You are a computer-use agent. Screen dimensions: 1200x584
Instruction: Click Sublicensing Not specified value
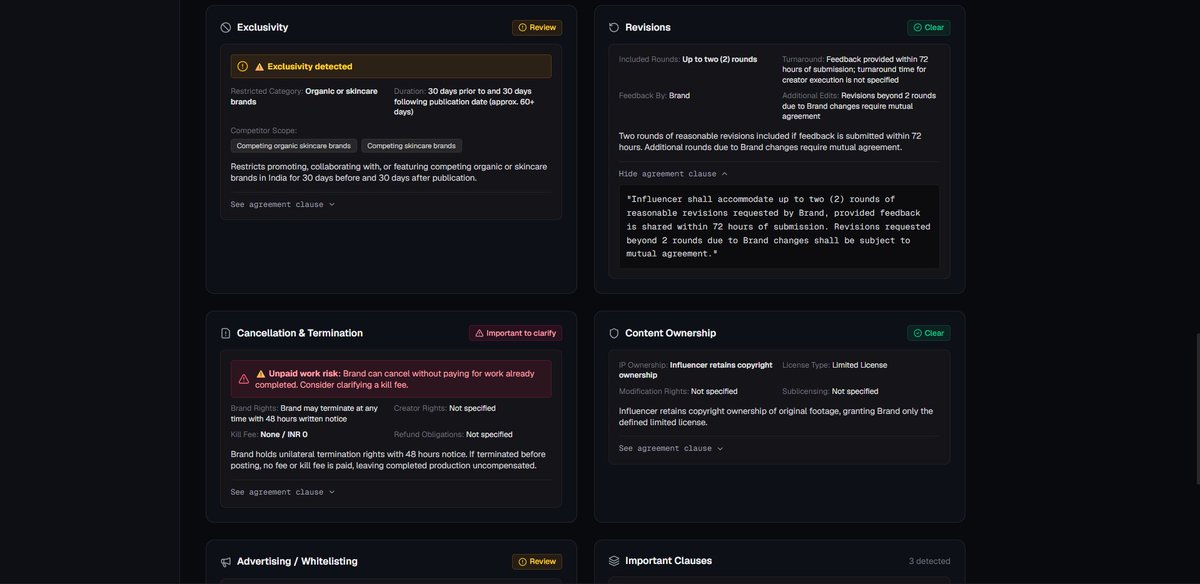855,391
